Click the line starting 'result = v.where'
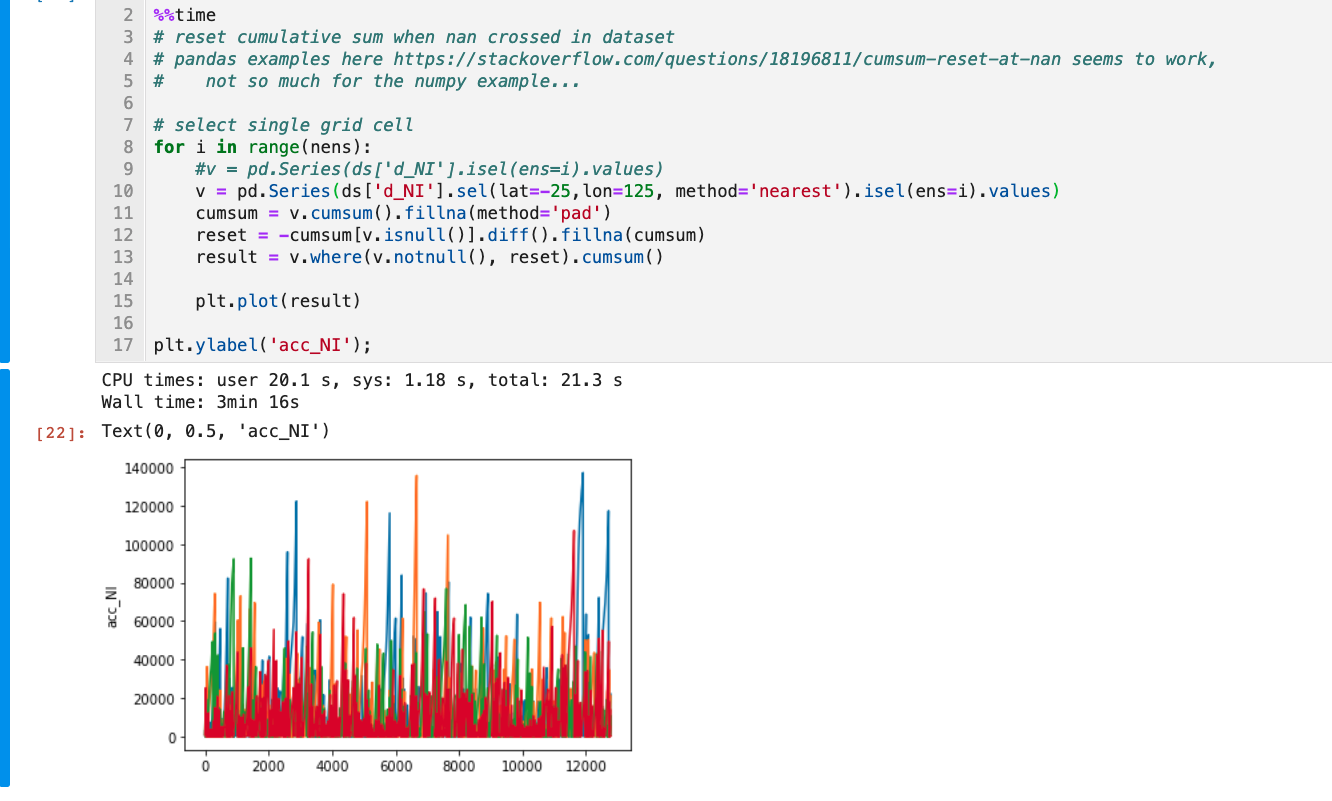Image resolution: width=1332 pixels, height=801 pixels. [430, 257]
